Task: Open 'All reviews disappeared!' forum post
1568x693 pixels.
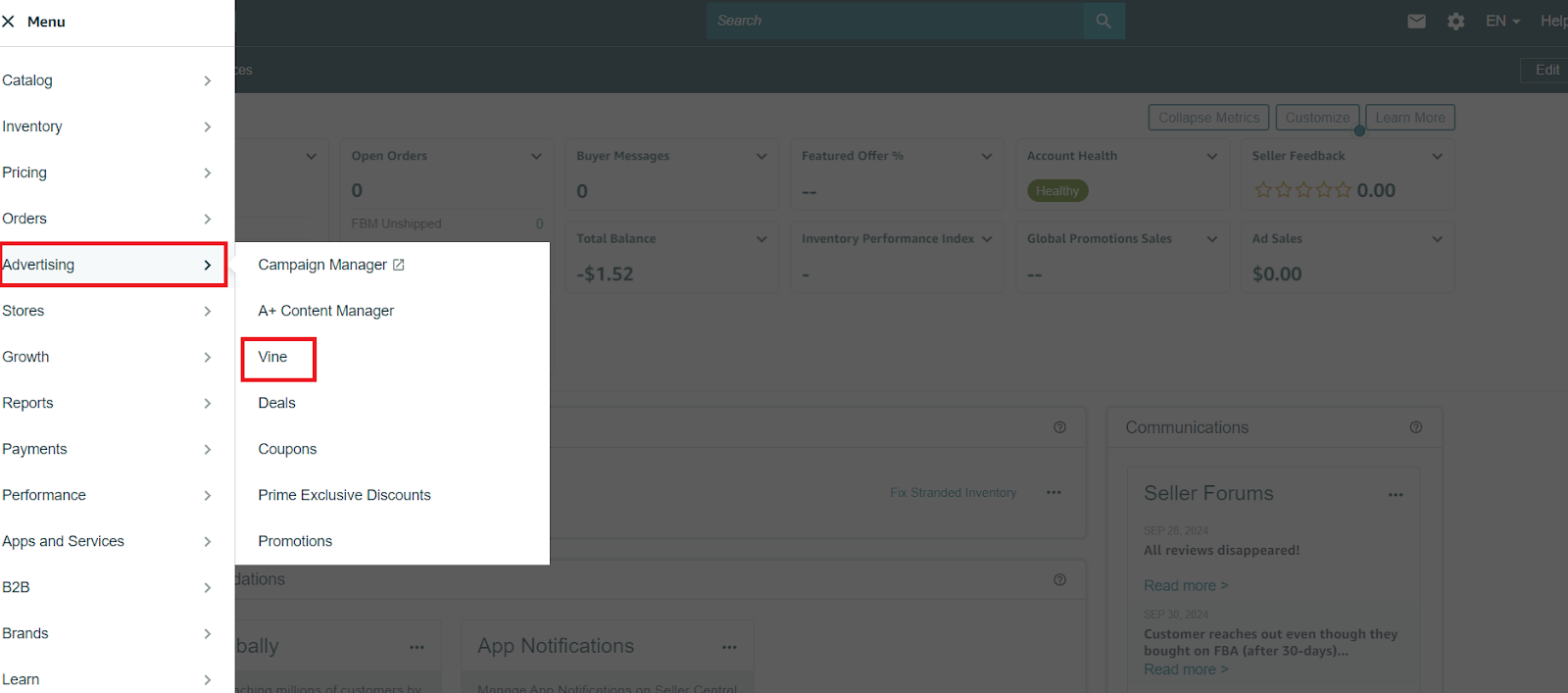Action: click(x=1222, y=550)
